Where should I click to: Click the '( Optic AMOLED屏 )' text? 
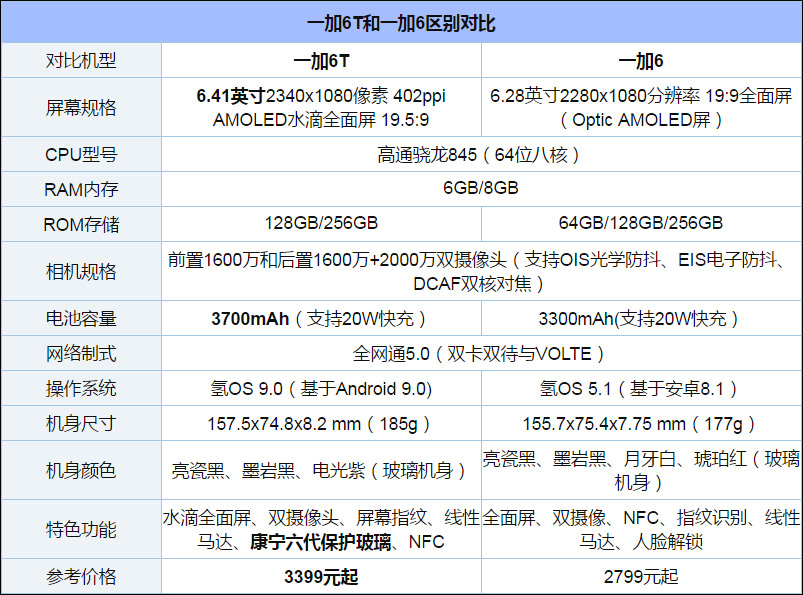(641, 120)
